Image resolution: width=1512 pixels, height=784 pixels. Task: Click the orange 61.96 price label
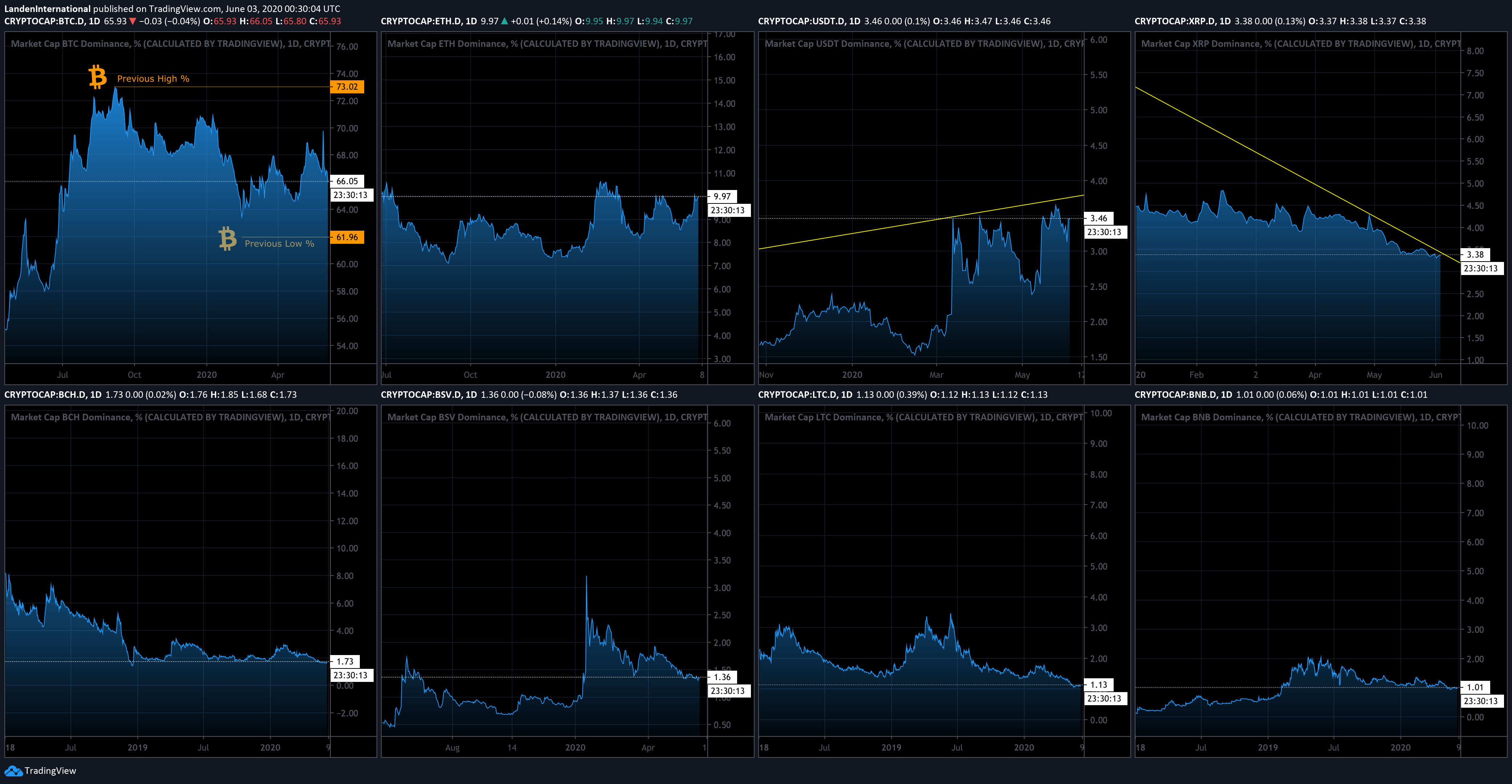coord(347,237)
